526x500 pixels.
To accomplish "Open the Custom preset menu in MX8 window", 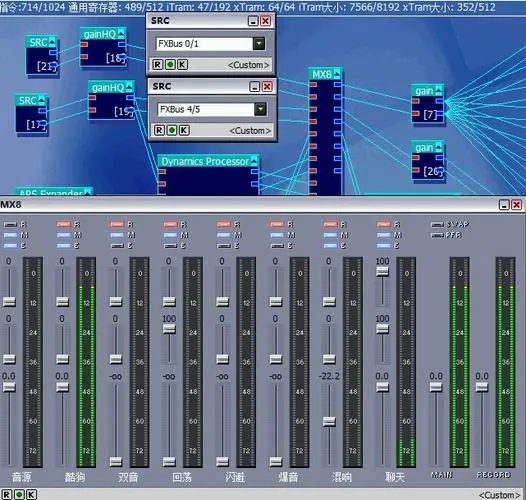I will coord(500,495).
